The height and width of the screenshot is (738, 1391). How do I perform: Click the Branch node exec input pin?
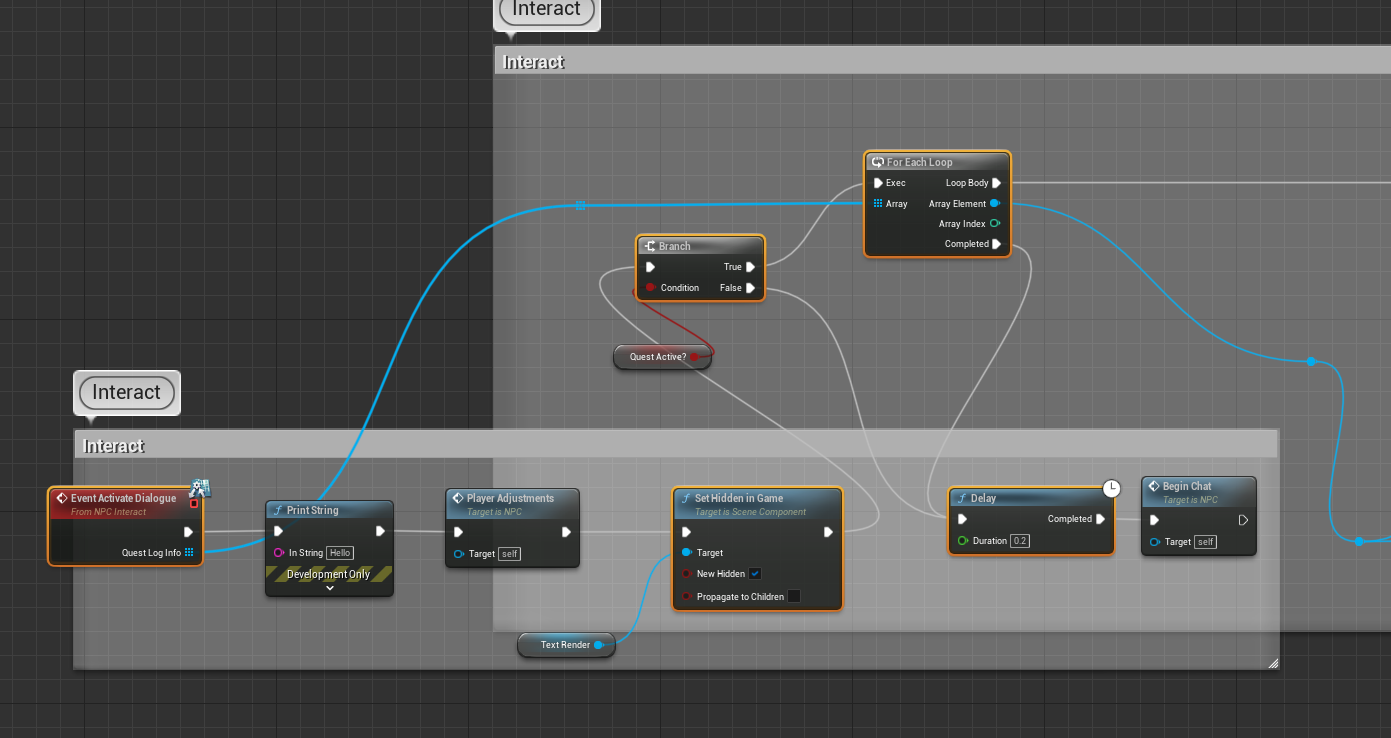[x=650, y=267]
